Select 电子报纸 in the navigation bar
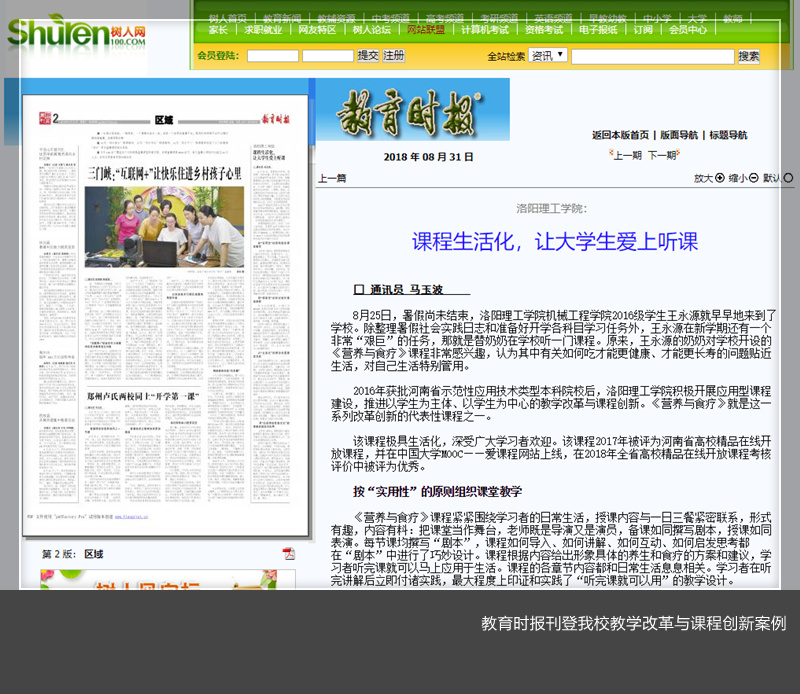800x694 pixels. click(x=598, y=30)
